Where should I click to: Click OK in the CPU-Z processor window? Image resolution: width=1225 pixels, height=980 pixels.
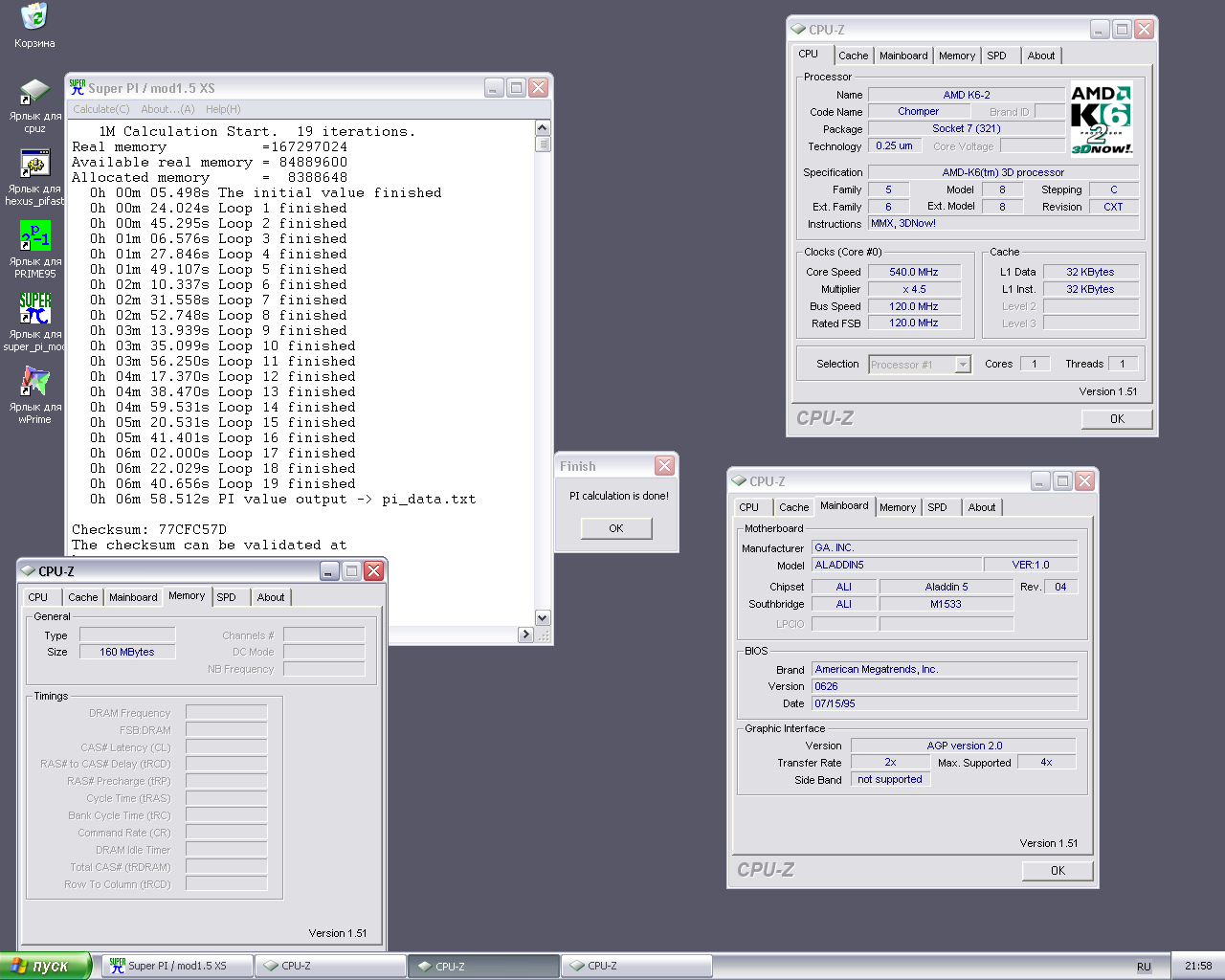click(1117, 419)
